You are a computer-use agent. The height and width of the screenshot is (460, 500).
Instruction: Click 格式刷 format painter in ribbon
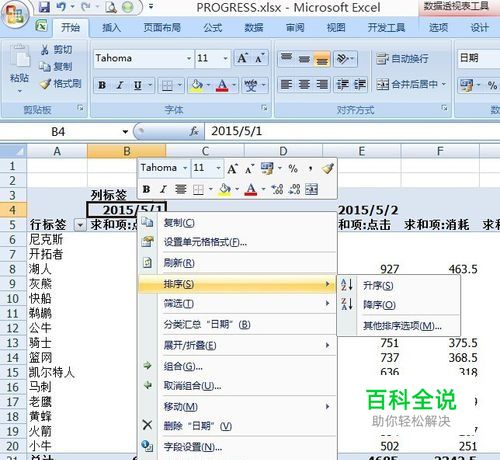[x=61, y=83]
